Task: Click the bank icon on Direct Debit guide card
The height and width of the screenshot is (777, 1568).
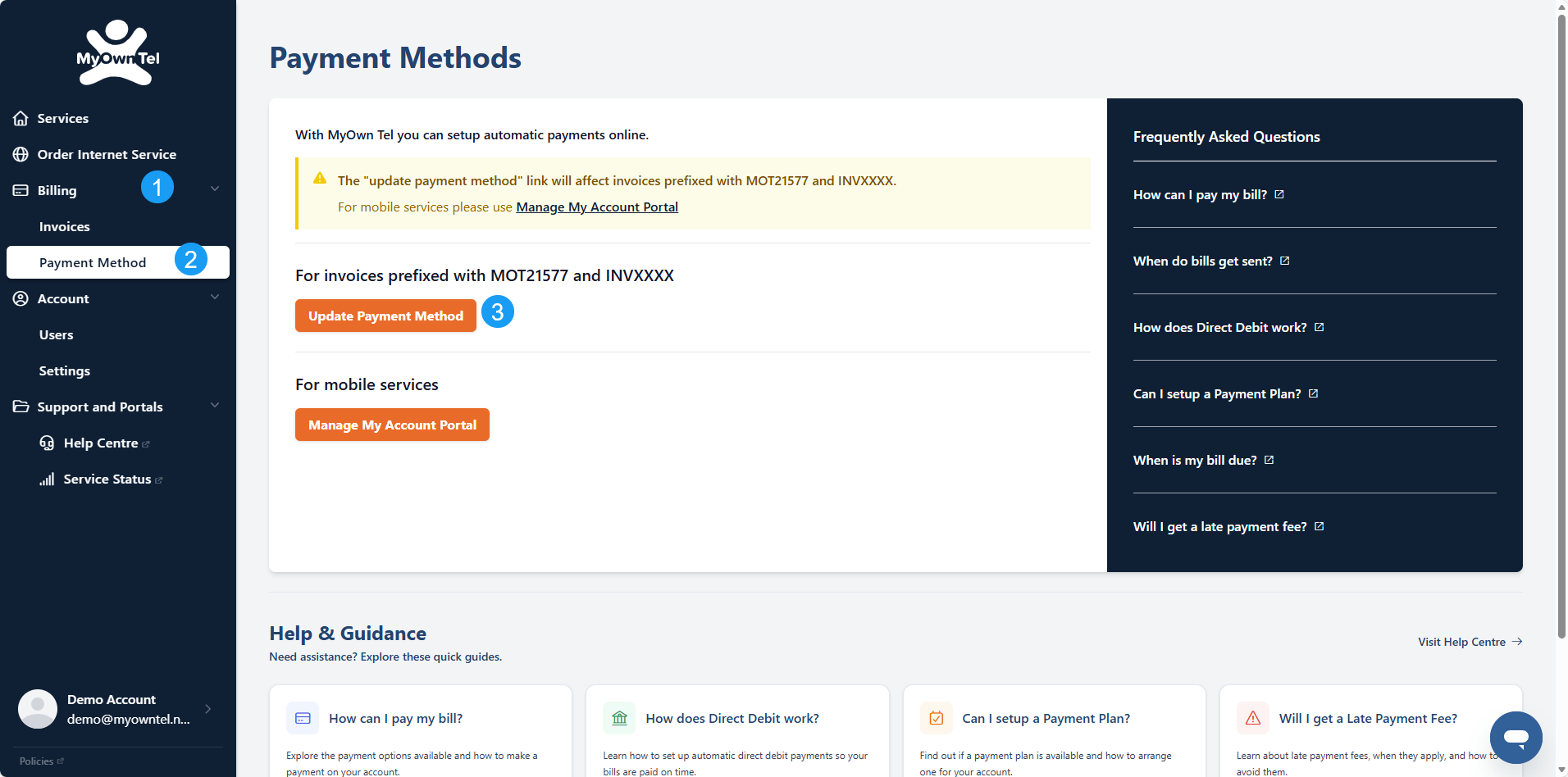Action: click(x=619, y=718)
